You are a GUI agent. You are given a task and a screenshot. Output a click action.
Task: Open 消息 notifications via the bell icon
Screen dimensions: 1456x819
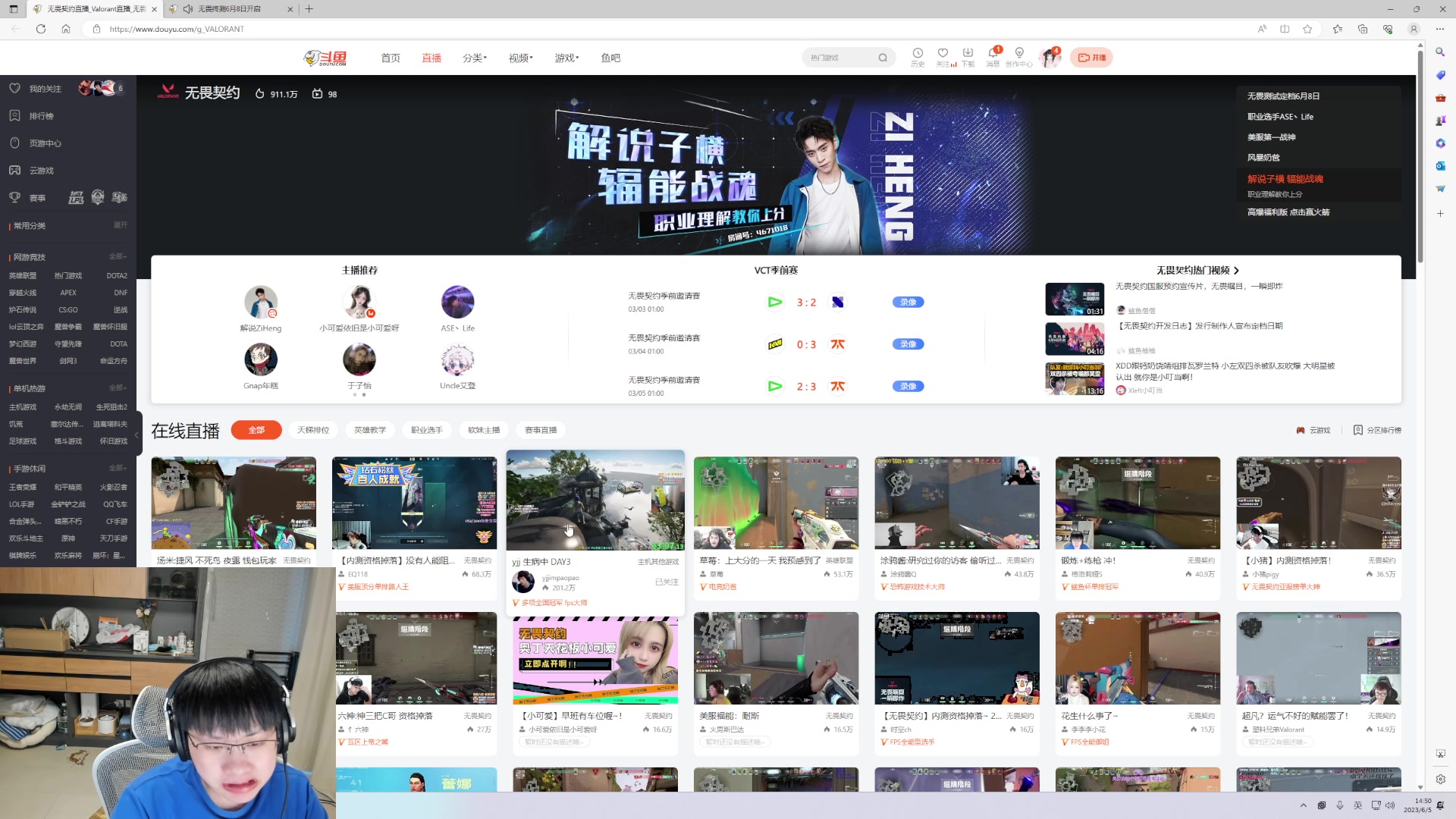click(993, 57)
